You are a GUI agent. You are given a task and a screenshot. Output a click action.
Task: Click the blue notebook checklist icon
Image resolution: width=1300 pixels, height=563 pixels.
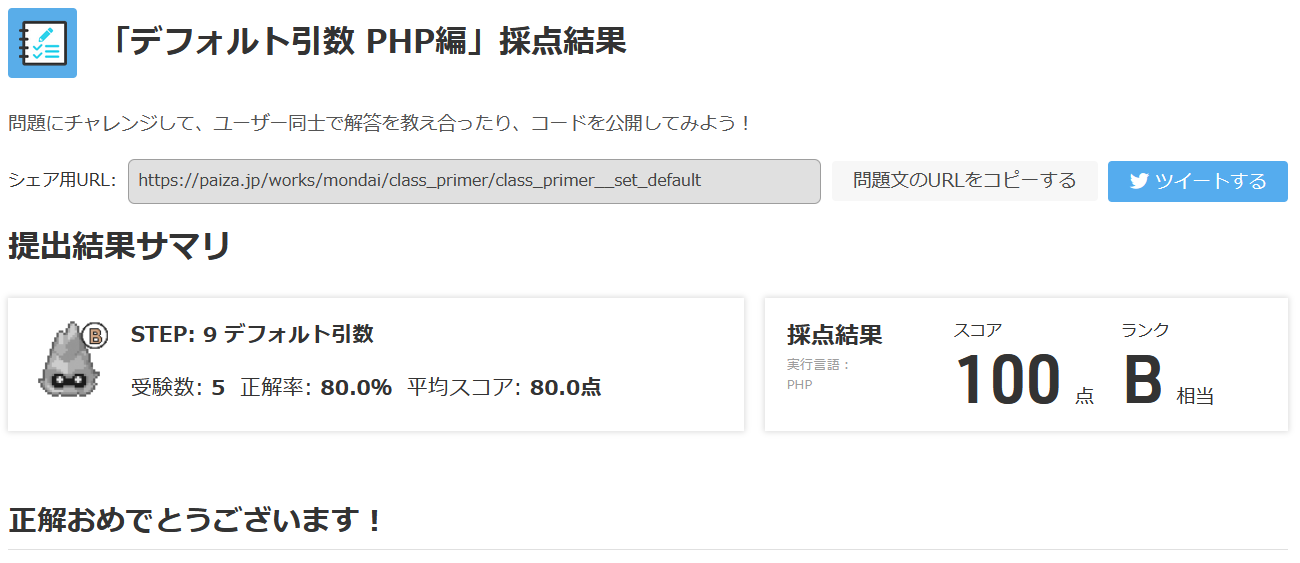click(42, 43)
